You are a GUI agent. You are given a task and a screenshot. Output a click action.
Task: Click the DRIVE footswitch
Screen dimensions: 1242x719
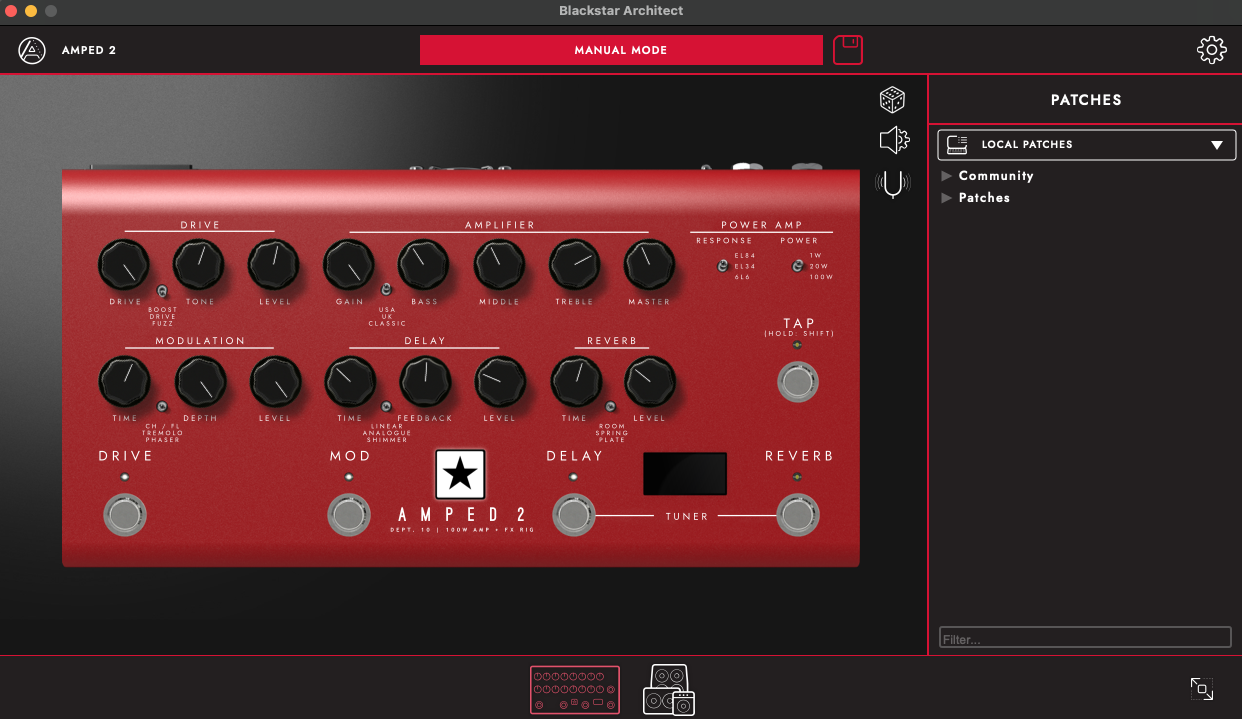coord(124,515)
